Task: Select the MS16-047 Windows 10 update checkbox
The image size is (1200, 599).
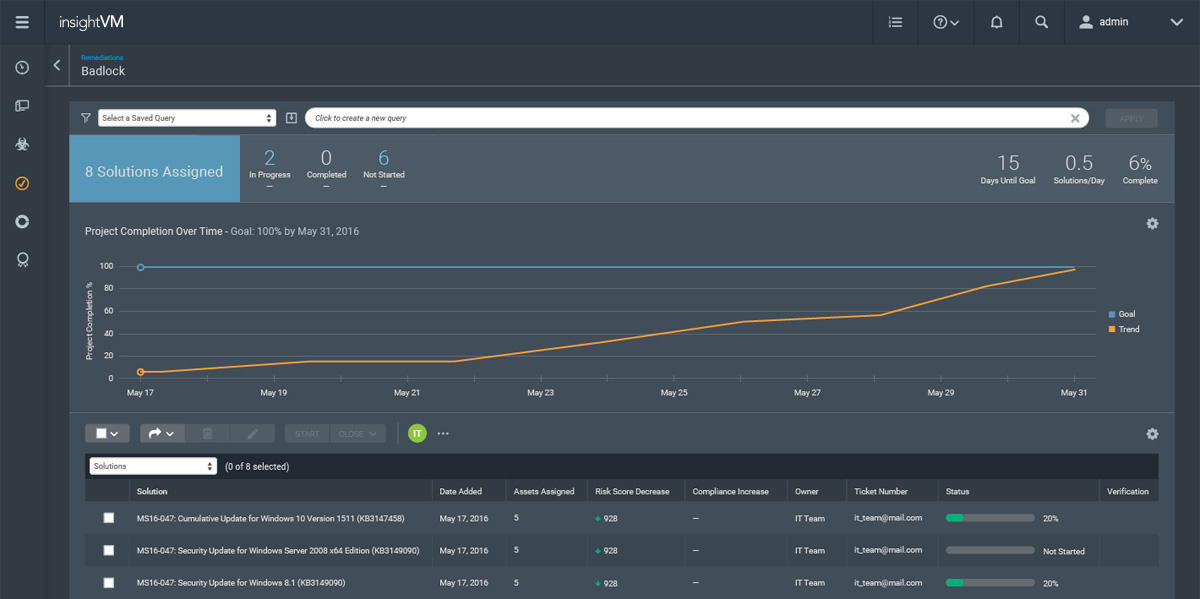Action: click(108, 518)
